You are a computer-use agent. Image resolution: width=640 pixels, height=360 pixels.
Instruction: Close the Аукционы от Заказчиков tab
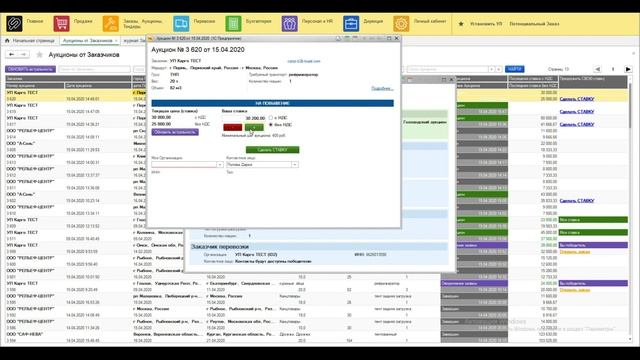coord(116,41)
